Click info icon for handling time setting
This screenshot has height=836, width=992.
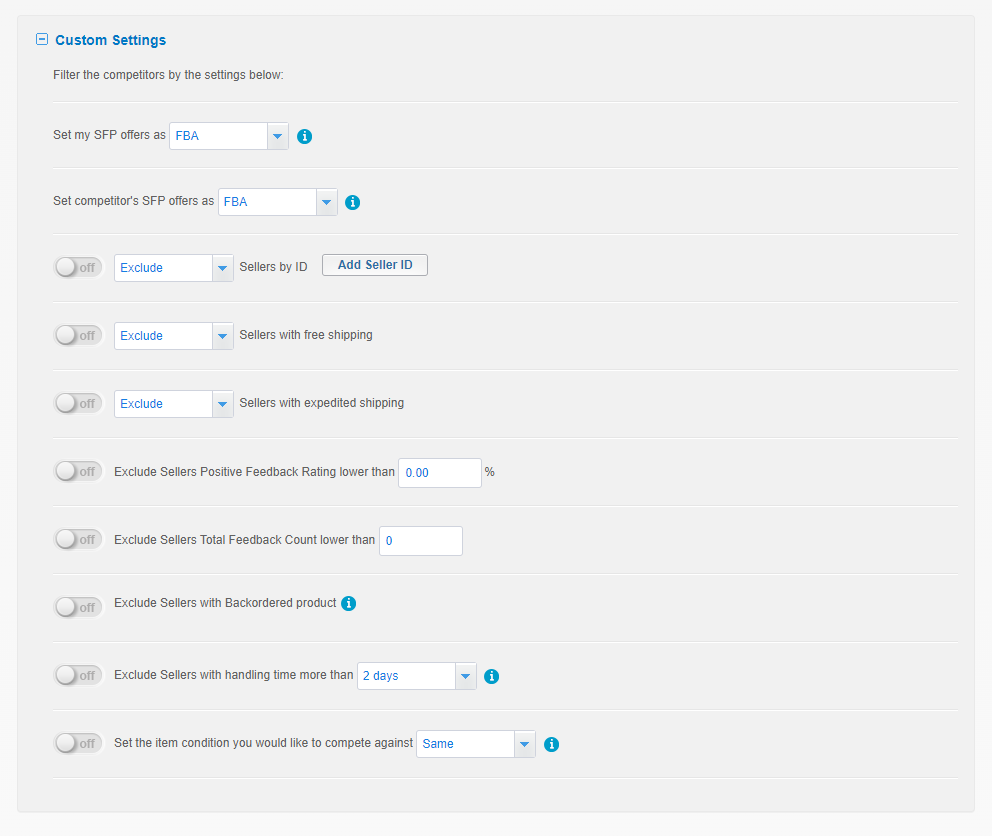coord(492,677)
